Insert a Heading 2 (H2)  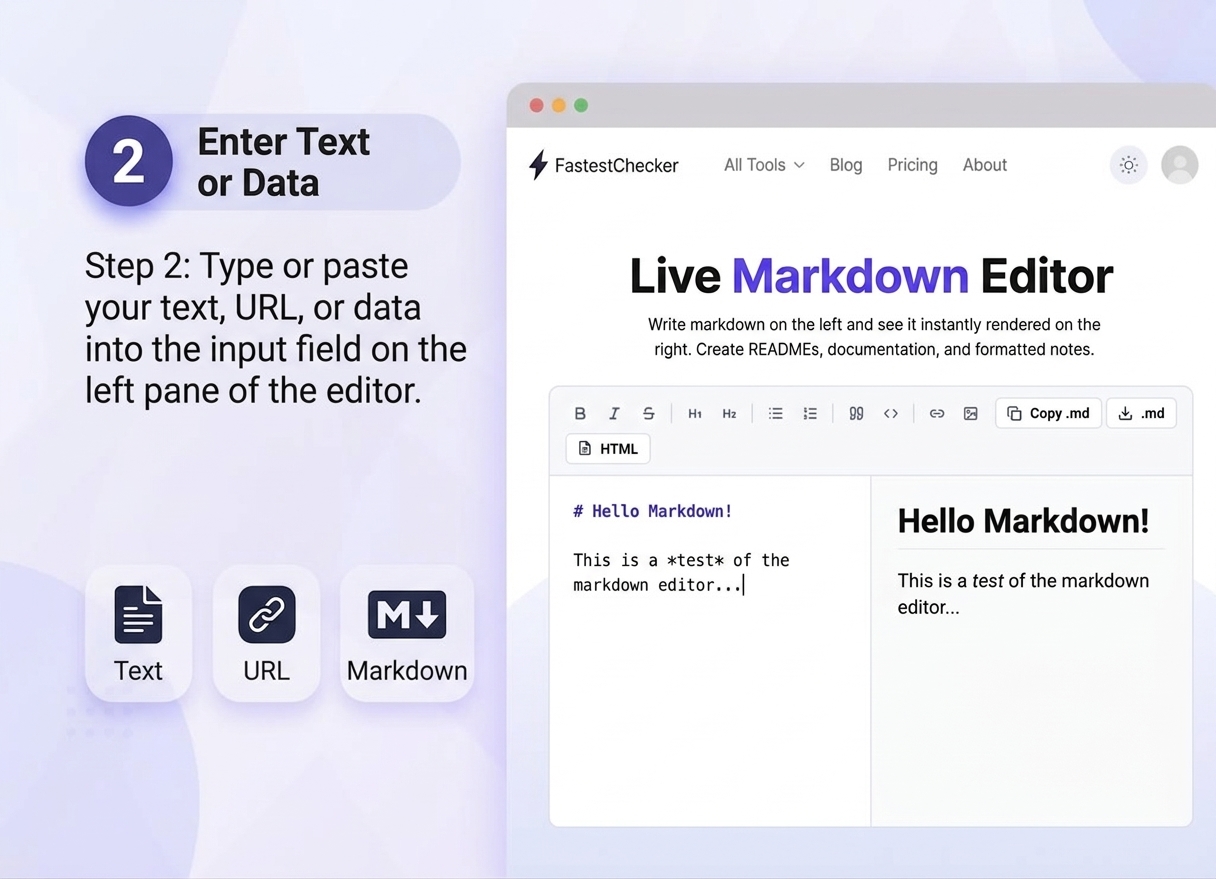[x=729, y=413]
